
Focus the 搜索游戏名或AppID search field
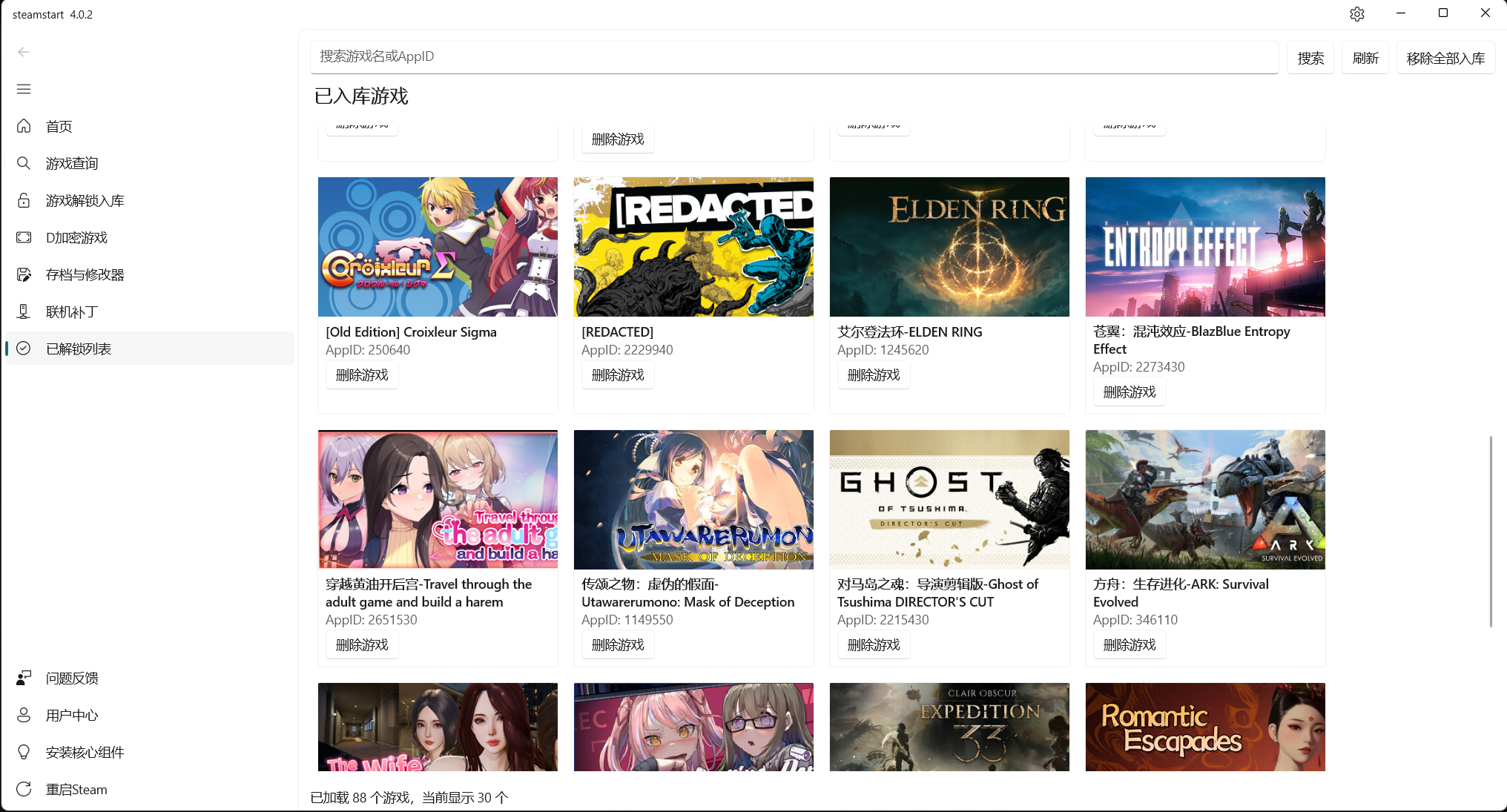pyautogui.click(x=794, y=57)
